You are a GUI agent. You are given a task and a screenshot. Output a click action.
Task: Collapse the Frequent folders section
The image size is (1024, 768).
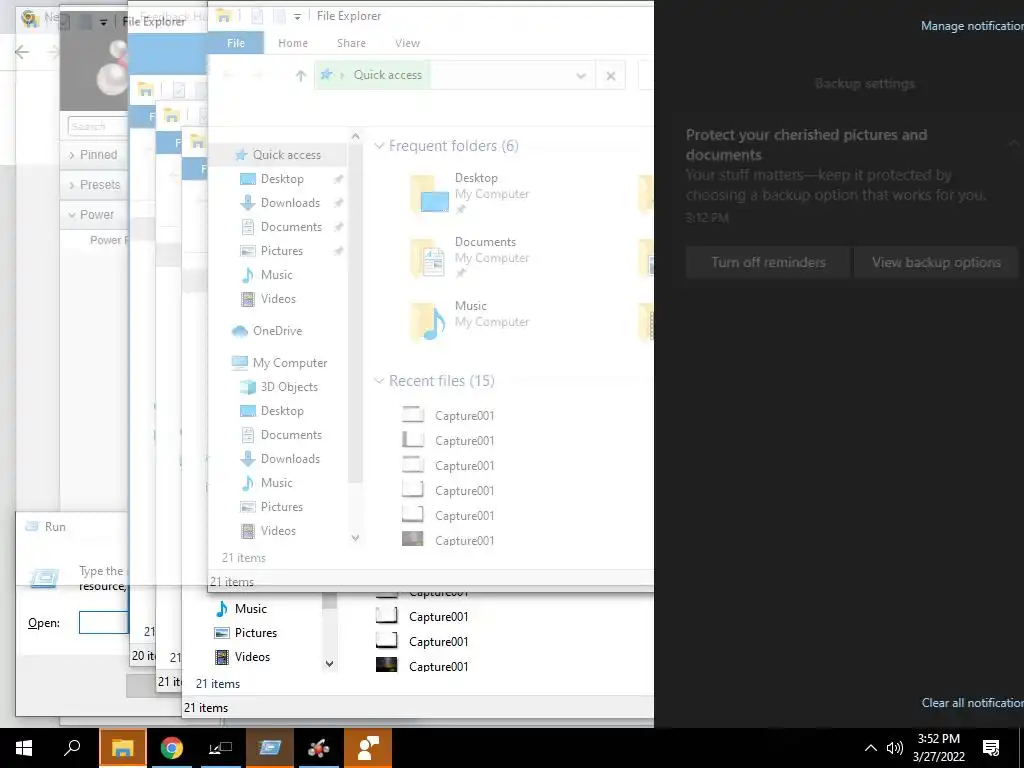pos(379,146)
